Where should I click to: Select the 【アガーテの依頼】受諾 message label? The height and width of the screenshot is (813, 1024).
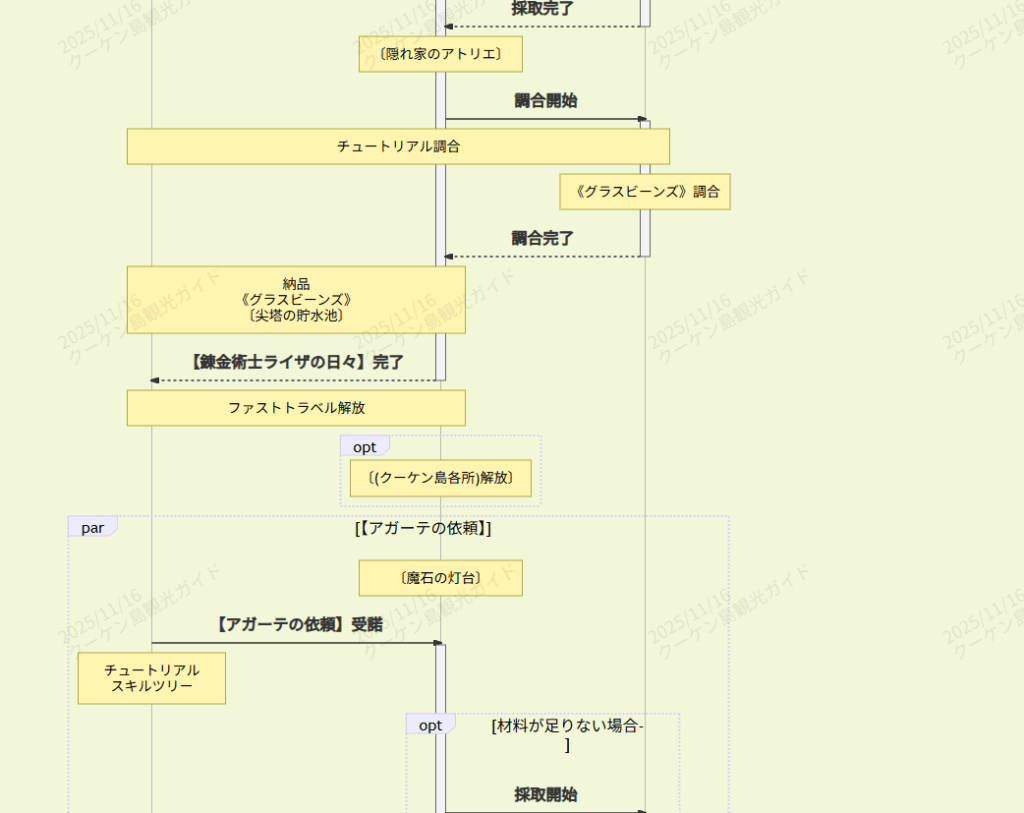[x=298, y=624]
